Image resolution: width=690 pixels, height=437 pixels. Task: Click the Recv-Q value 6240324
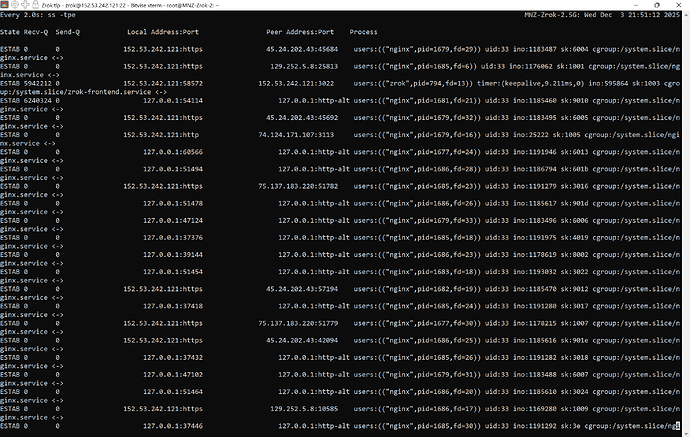tap(37, 101)
